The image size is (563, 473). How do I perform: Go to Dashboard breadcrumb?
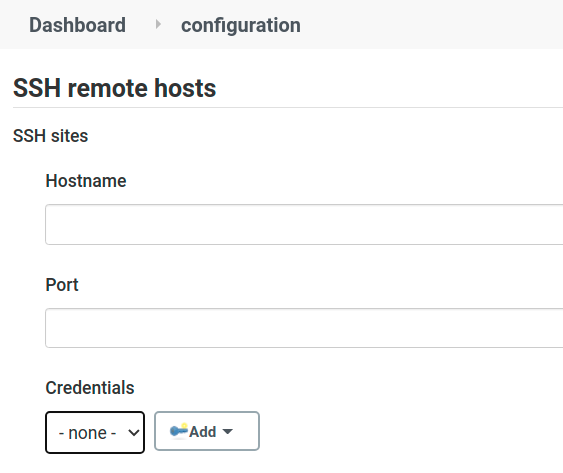click(x=78, y=25)
